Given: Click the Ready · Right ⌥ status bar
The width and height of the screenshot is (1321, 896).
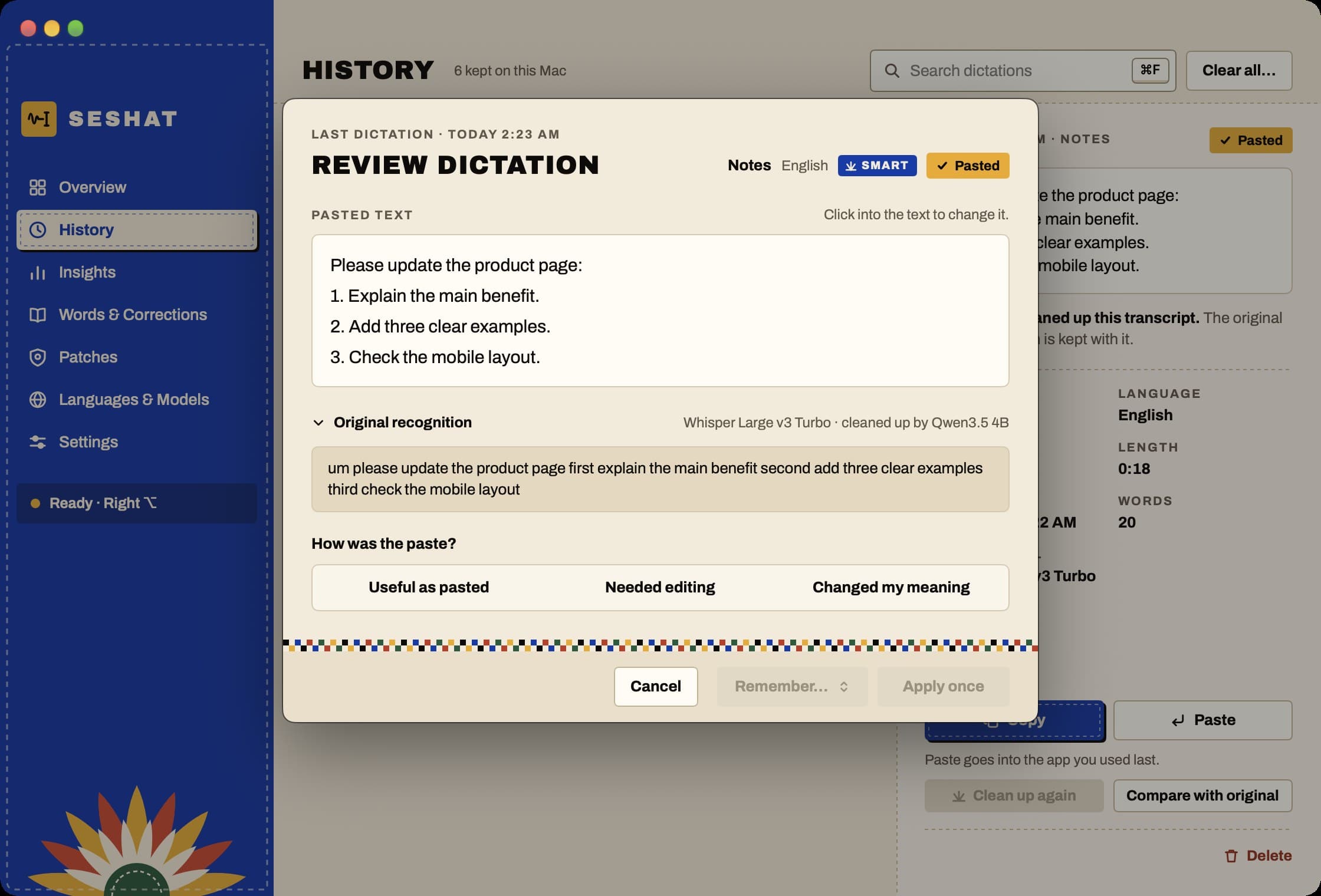Looking at the screenshot, I should pyautogui.click(x=137, y=503).
